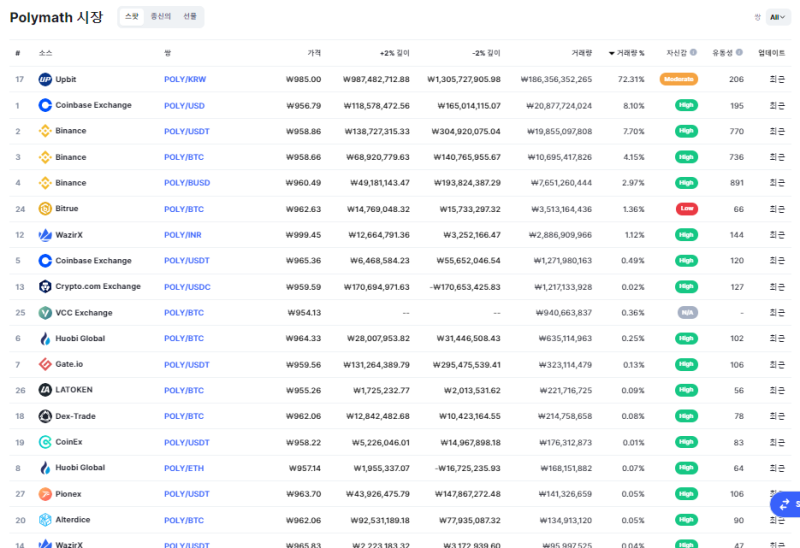Click the Bitrue exchange logo
Viewport: 800px width, 548px height.
click(x=45, y=209)
